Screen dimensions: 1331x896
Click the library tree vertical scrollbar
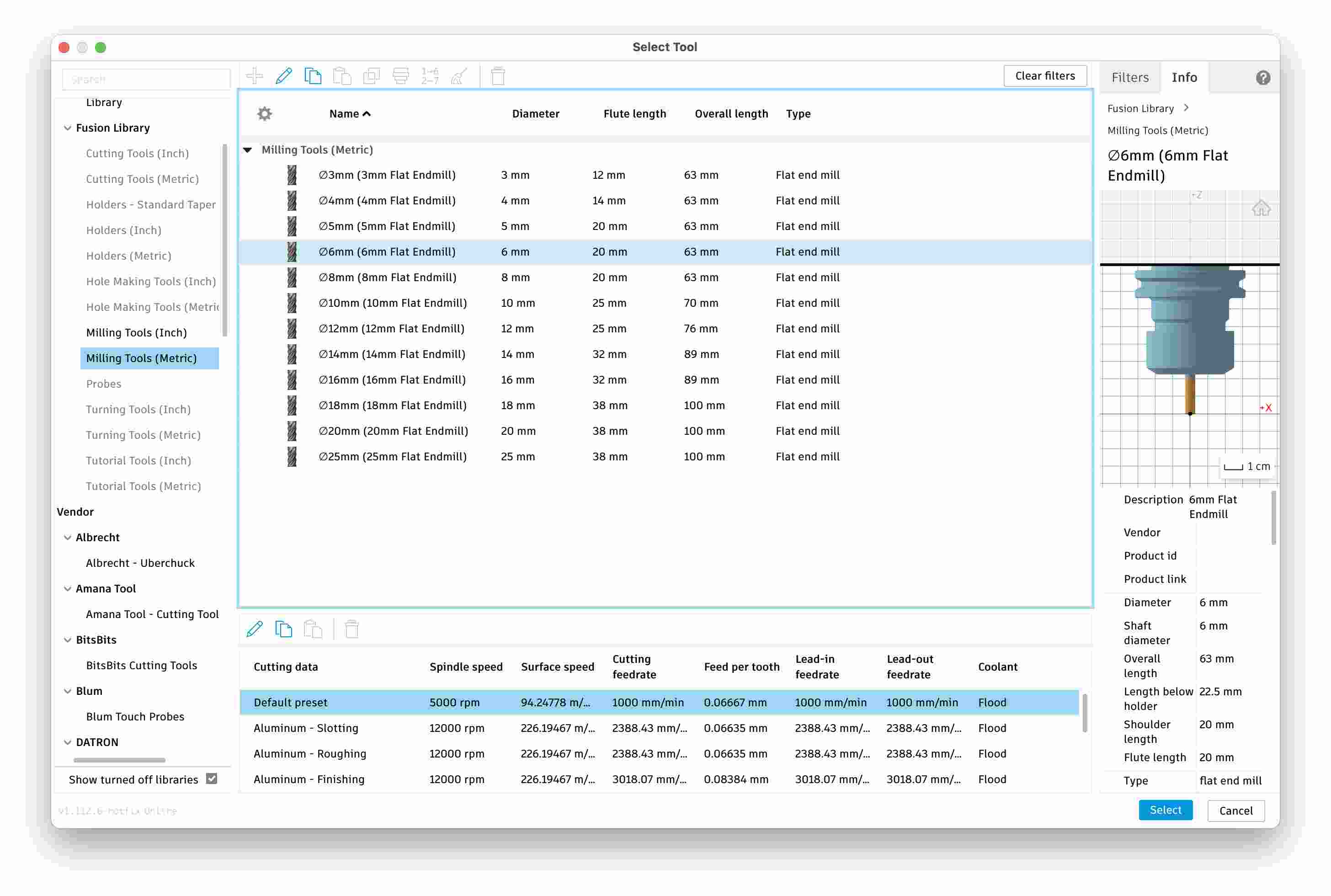pyautogui.click(x=224, y=240)
